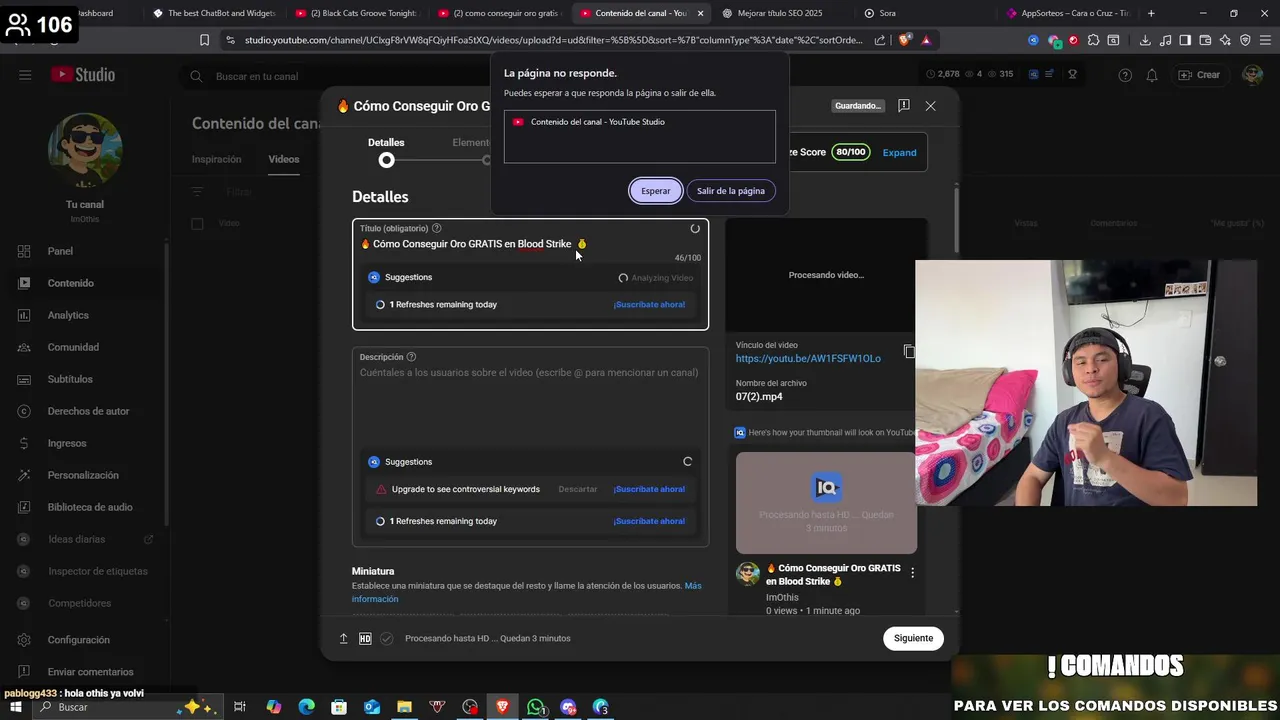The height and width of the screenshot is (720, 1280).
Task: Open the help icon in Studio header
Action: coord(1125,75)
